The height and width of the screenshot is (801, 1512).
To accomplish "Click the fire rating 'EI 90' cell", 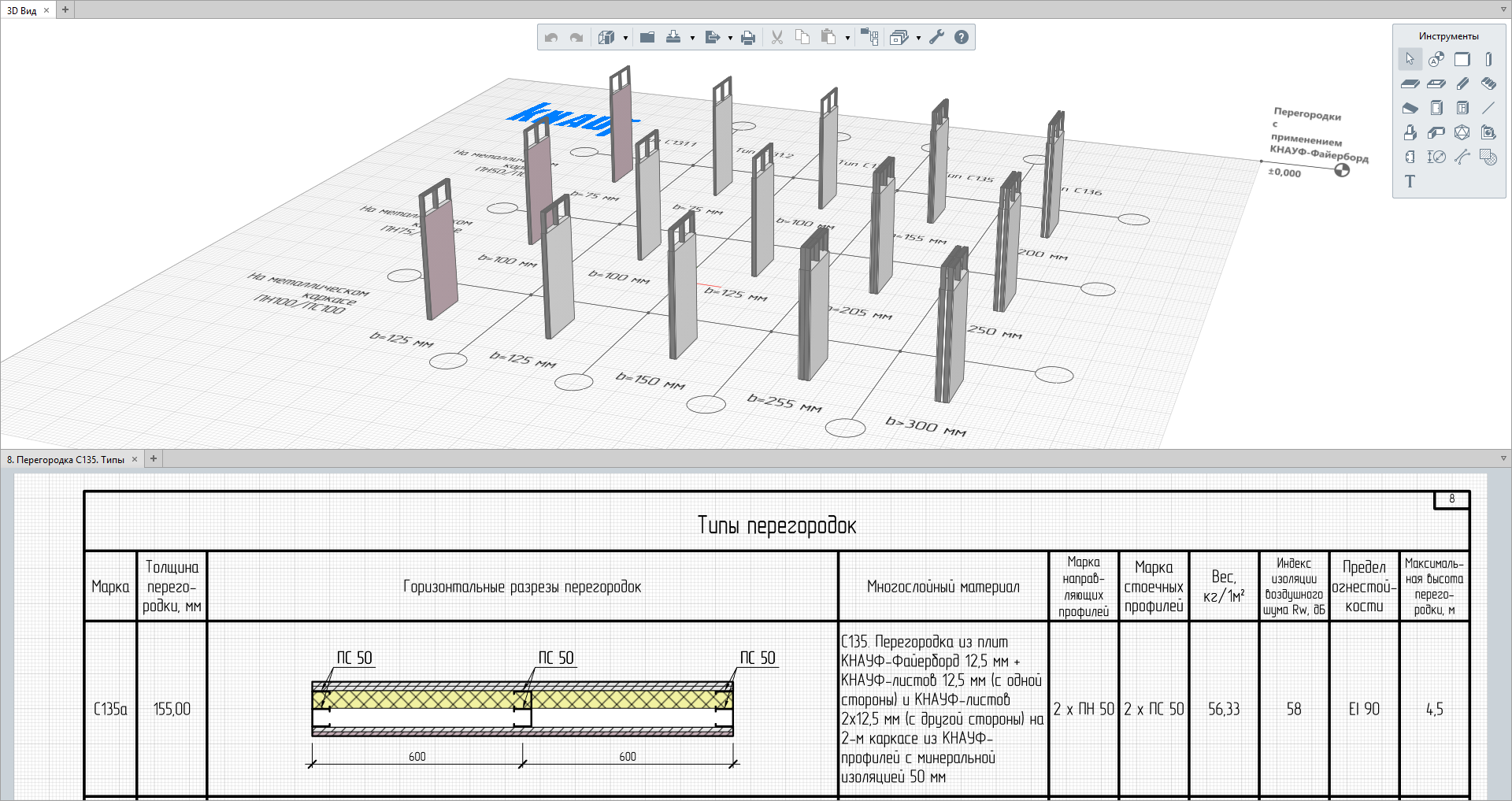I will tap(1364, 709).
